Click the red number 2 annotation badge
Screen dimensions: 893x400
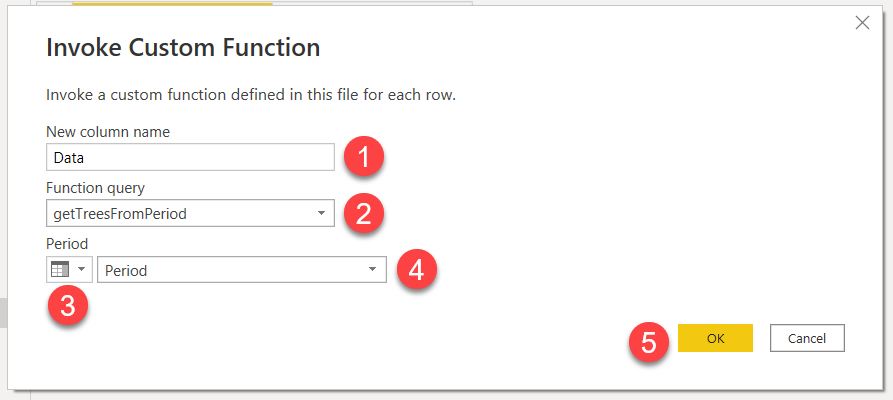365,212
